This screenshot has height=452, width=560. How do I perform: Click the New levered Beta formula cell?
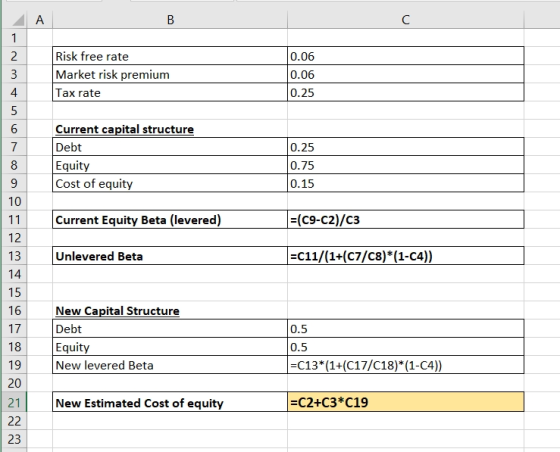(x=405, y=365)
